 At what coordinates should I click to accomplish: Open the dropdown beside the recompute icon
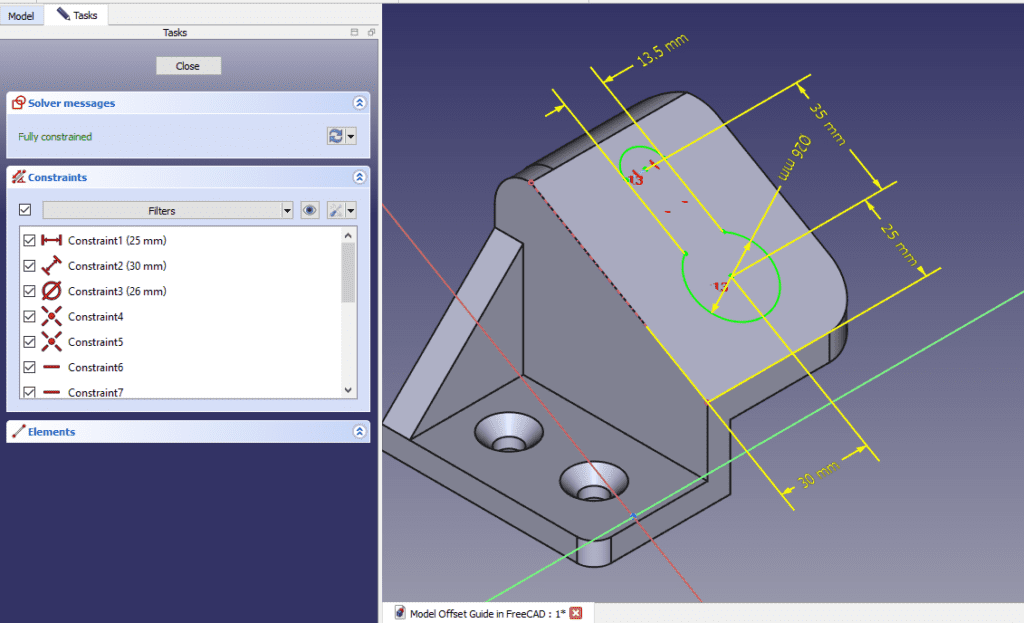coord(352,136)
